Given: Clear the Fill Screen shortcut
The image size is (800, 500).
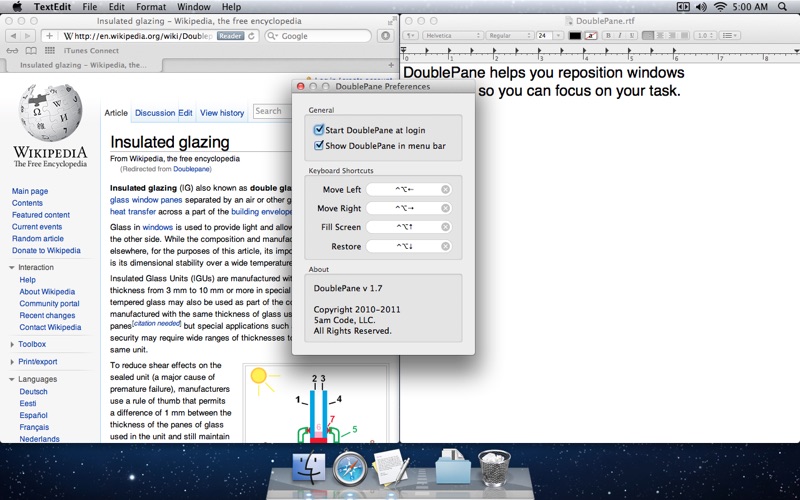Looking at the screenshot, I should click(x=445, y=227).
